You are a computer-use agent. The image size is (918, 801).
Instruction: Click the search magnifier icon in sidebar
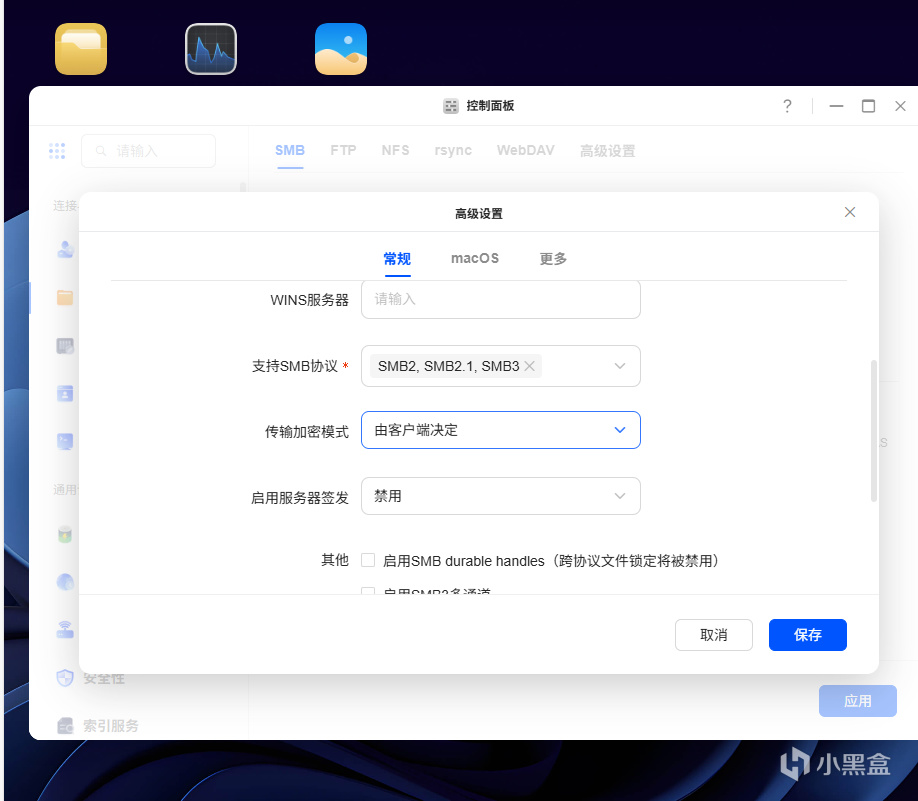[x=101, y=151]
